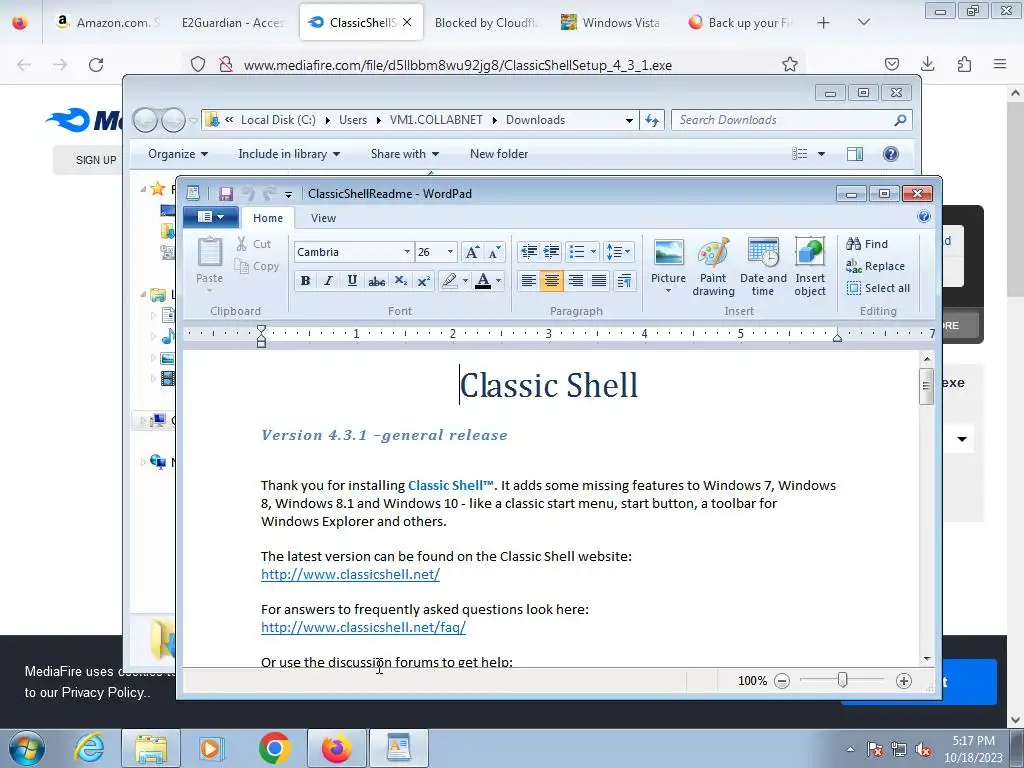Justify text in WordPad
1024x768 pixels.
click(x=599, y=281)
